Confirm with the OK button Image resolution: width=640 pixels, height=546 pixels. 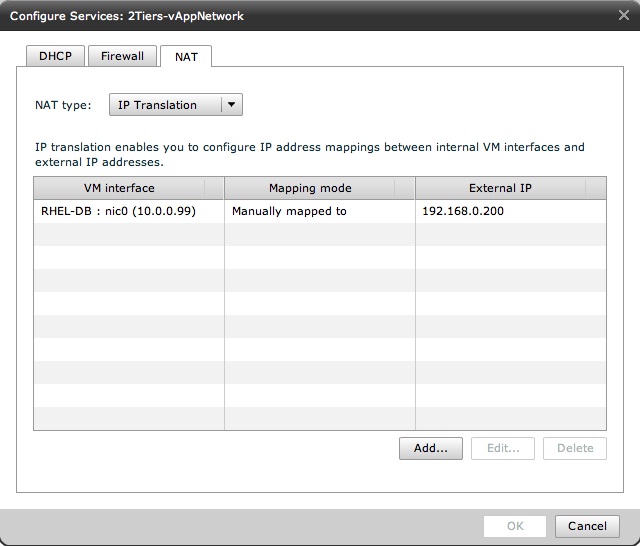pos(515,526)
